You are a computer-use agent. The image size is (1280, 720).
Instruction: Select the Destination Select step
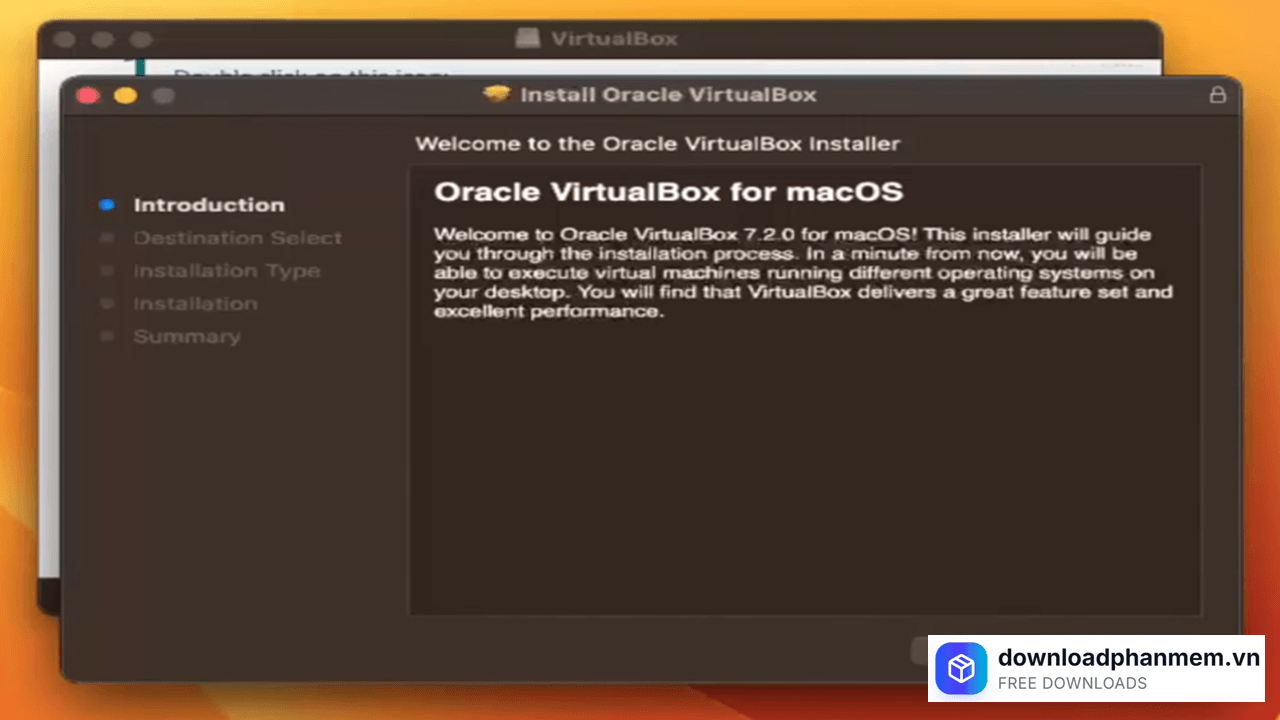tap(237, 238)
